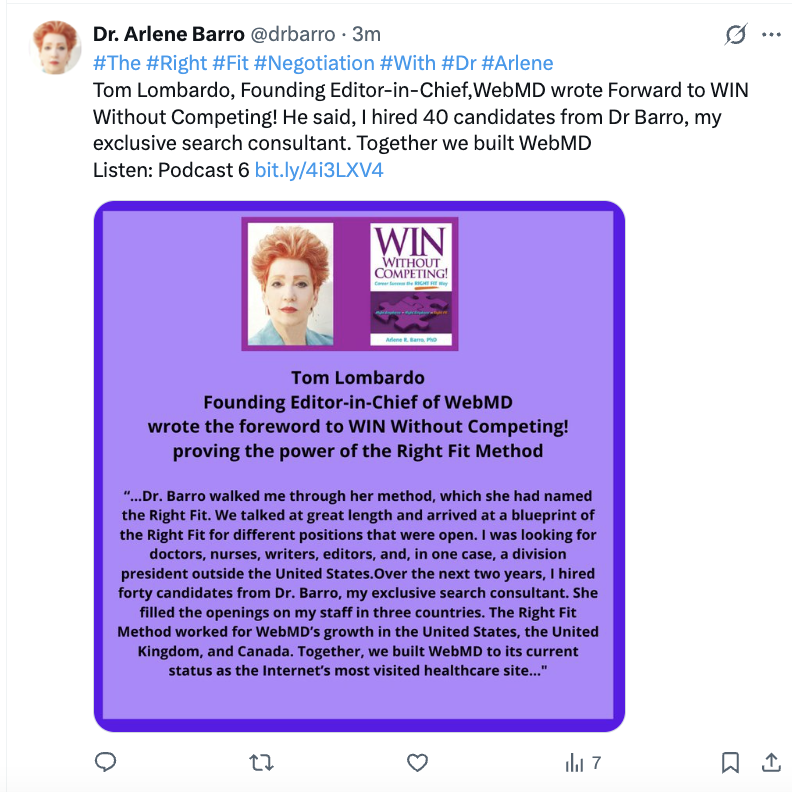Like the tweet with heart icon
The height and width of the screenshot is (792, 792).
(x=417, y=763)
